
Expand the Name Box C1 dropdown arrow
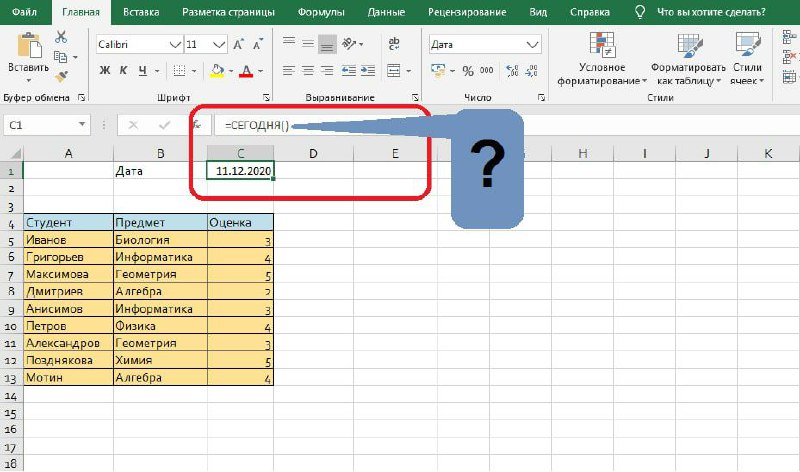pyautogui.click(x=82, y=125)
